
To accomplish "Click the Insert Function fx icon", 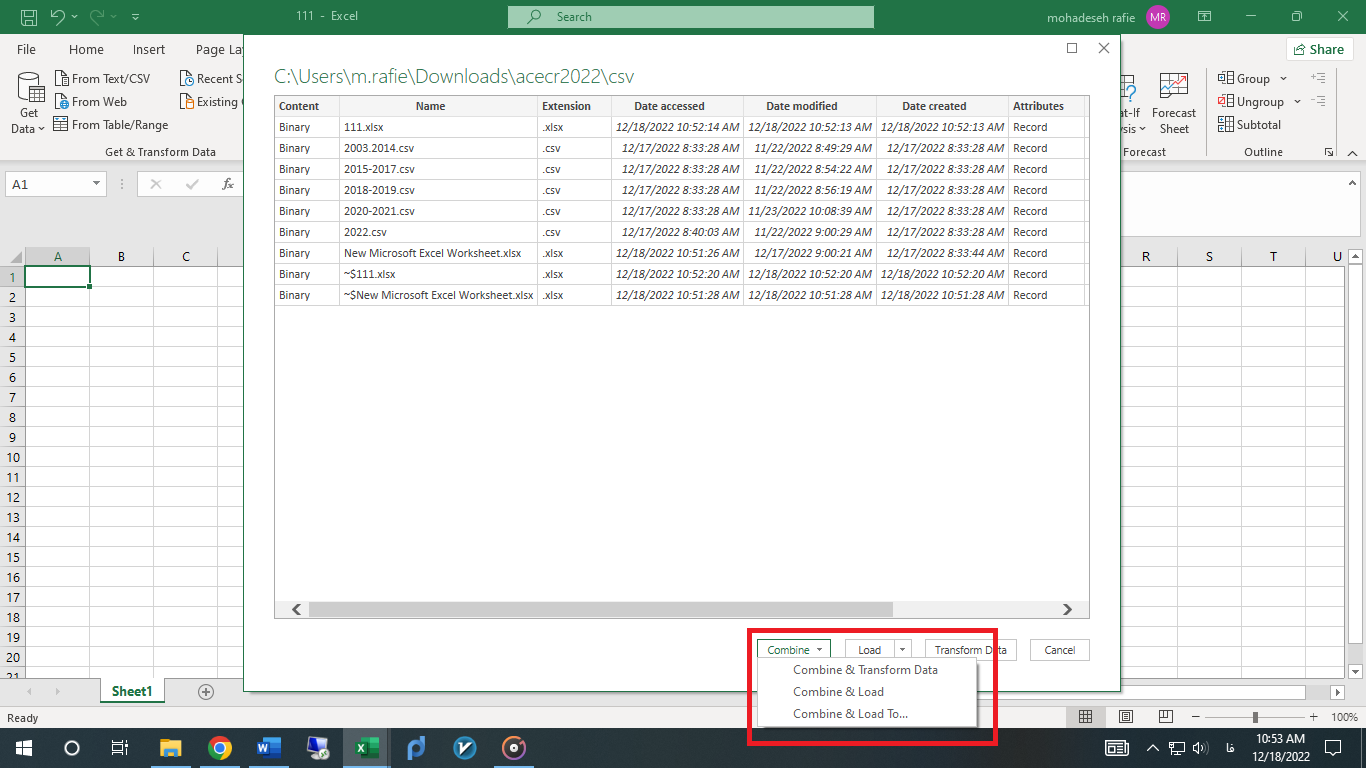I will (x=228, y=184).
